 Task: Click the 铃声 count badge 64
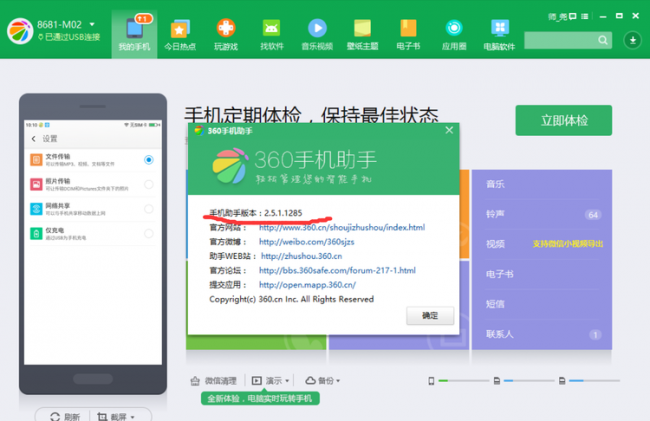[x=593, y=215]
